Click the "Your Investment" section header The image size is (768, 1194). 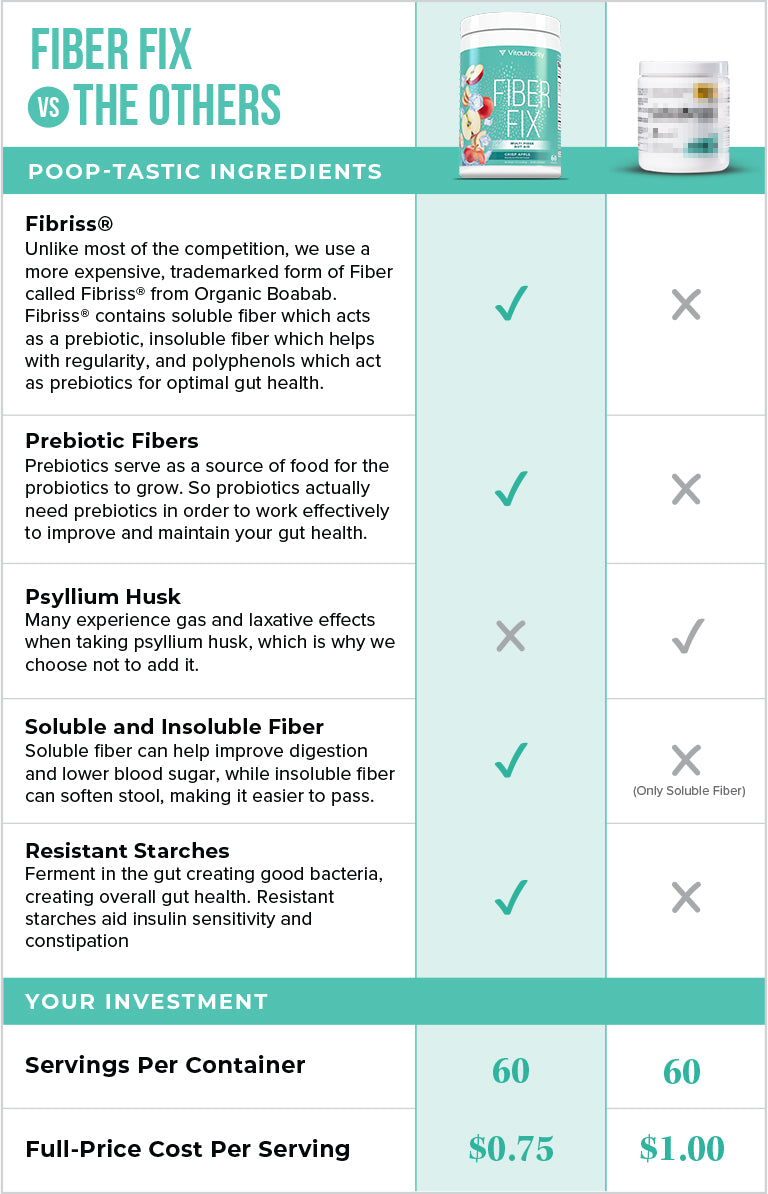point(146,1001)
